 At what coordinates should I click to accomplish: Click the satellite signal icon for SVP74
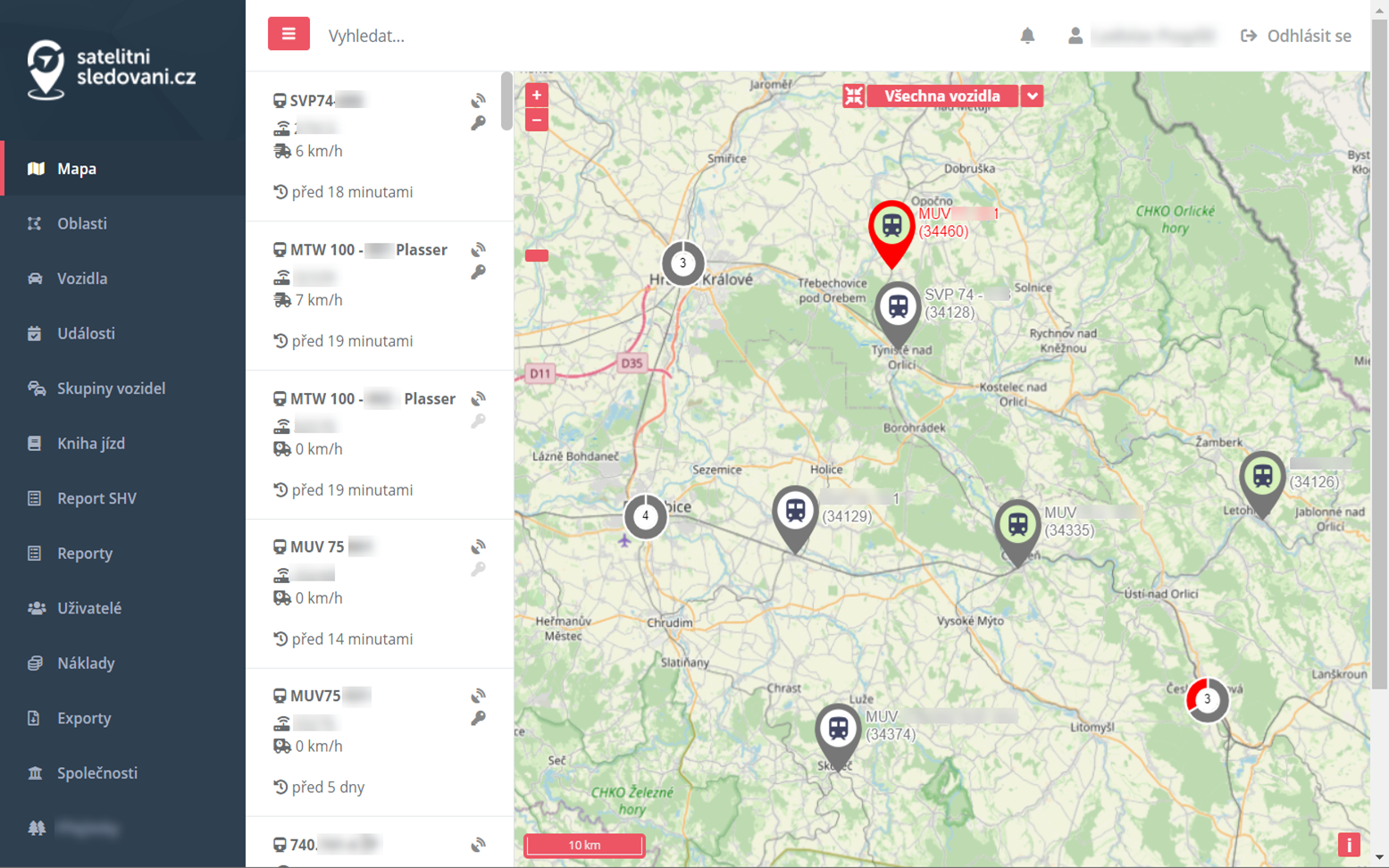[x=479, y=101]
